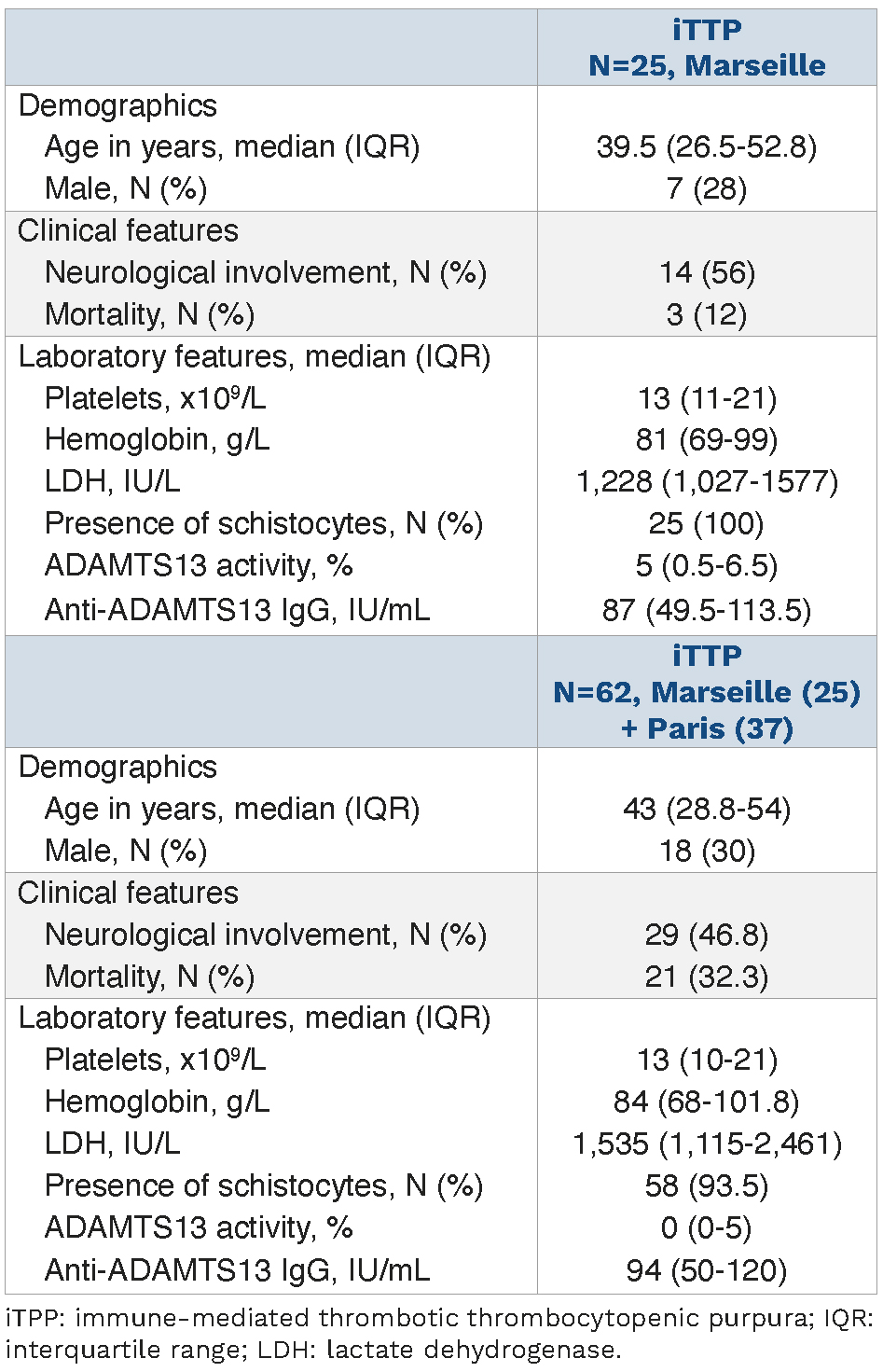Select neurological involvement value 29 (46.8)
The width and height of the screenshot is (883, 1372).
click(707, 935)
